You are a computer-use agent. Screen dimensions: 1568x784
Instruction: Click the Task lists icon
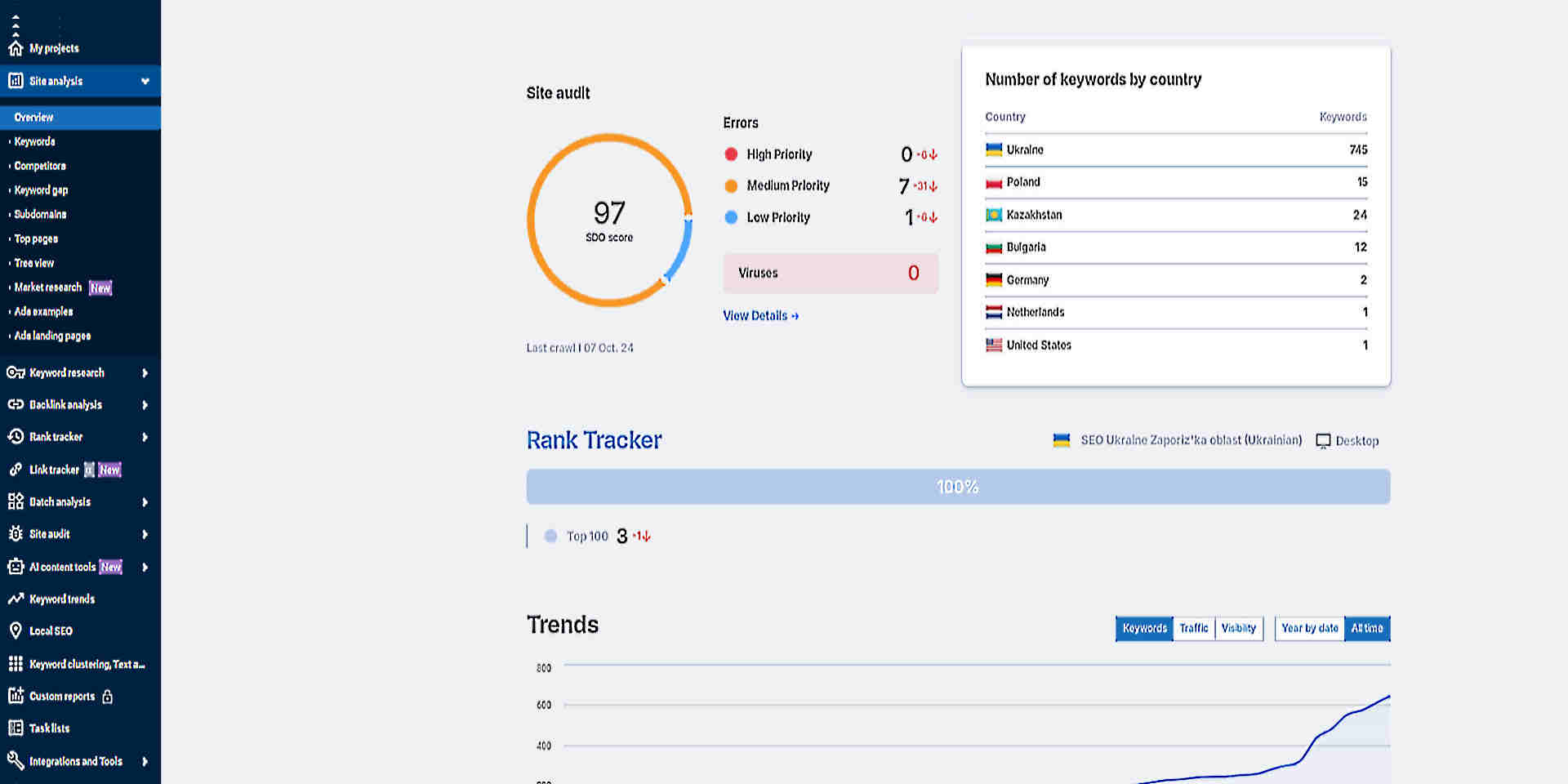(16, 728)
